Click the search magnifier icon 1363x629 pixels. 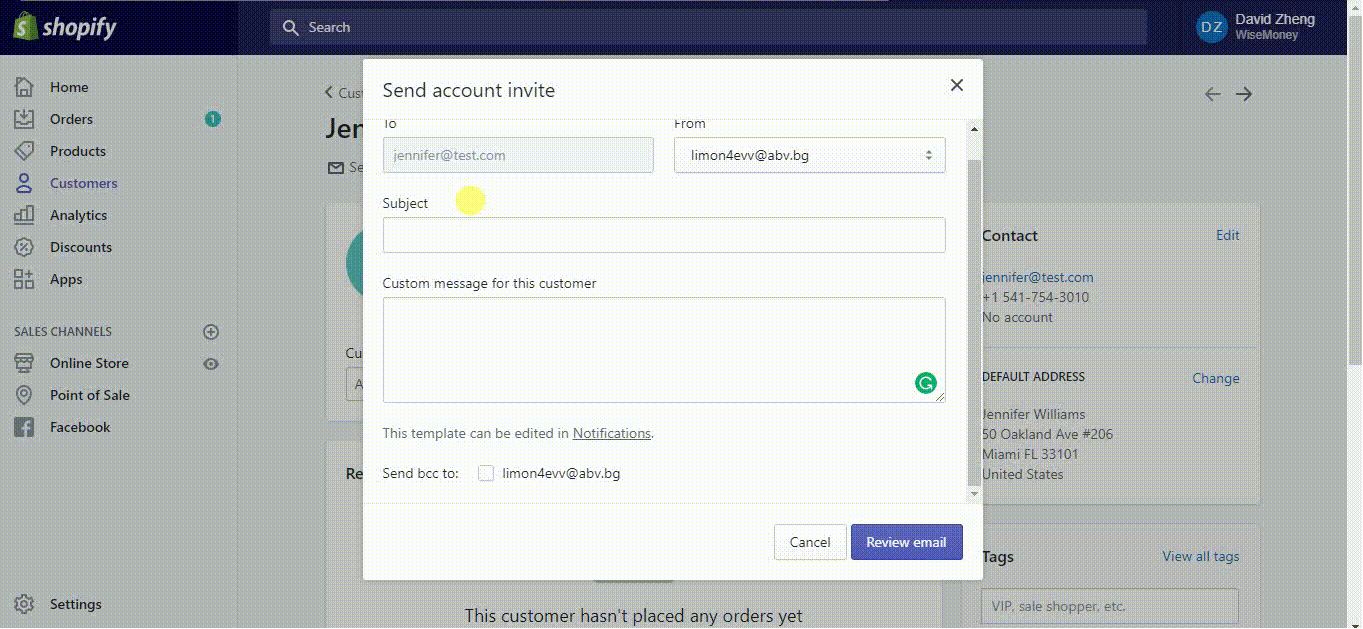click(291, 27)
